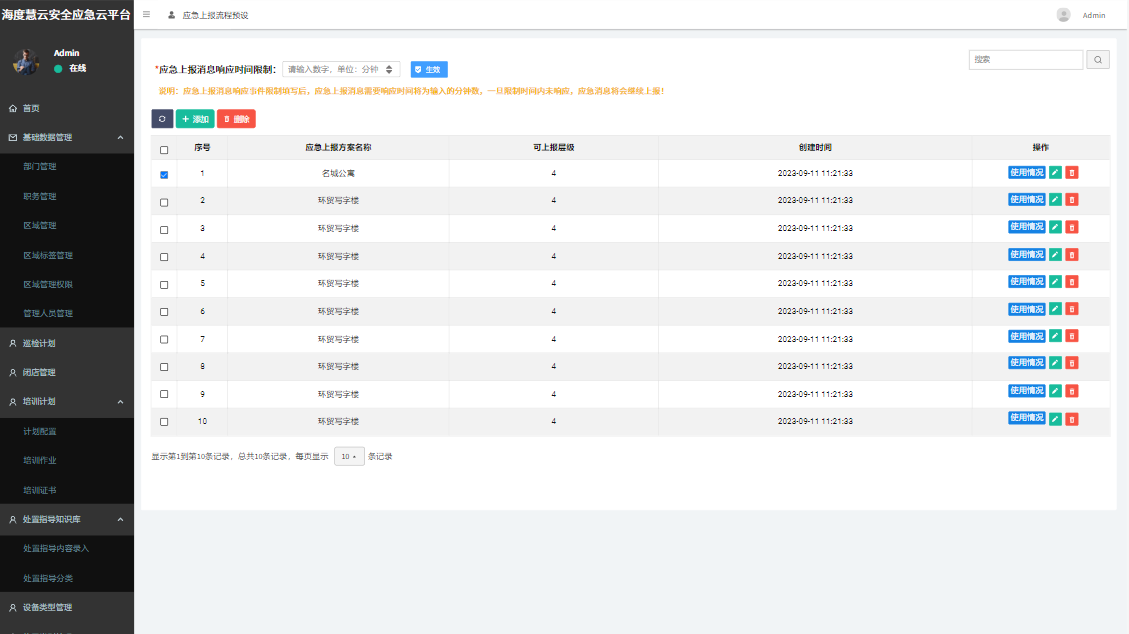This screenshot has width=1129, height=634.
Task: Click 使用情况 button in row 2
Action: (1026, 200)
